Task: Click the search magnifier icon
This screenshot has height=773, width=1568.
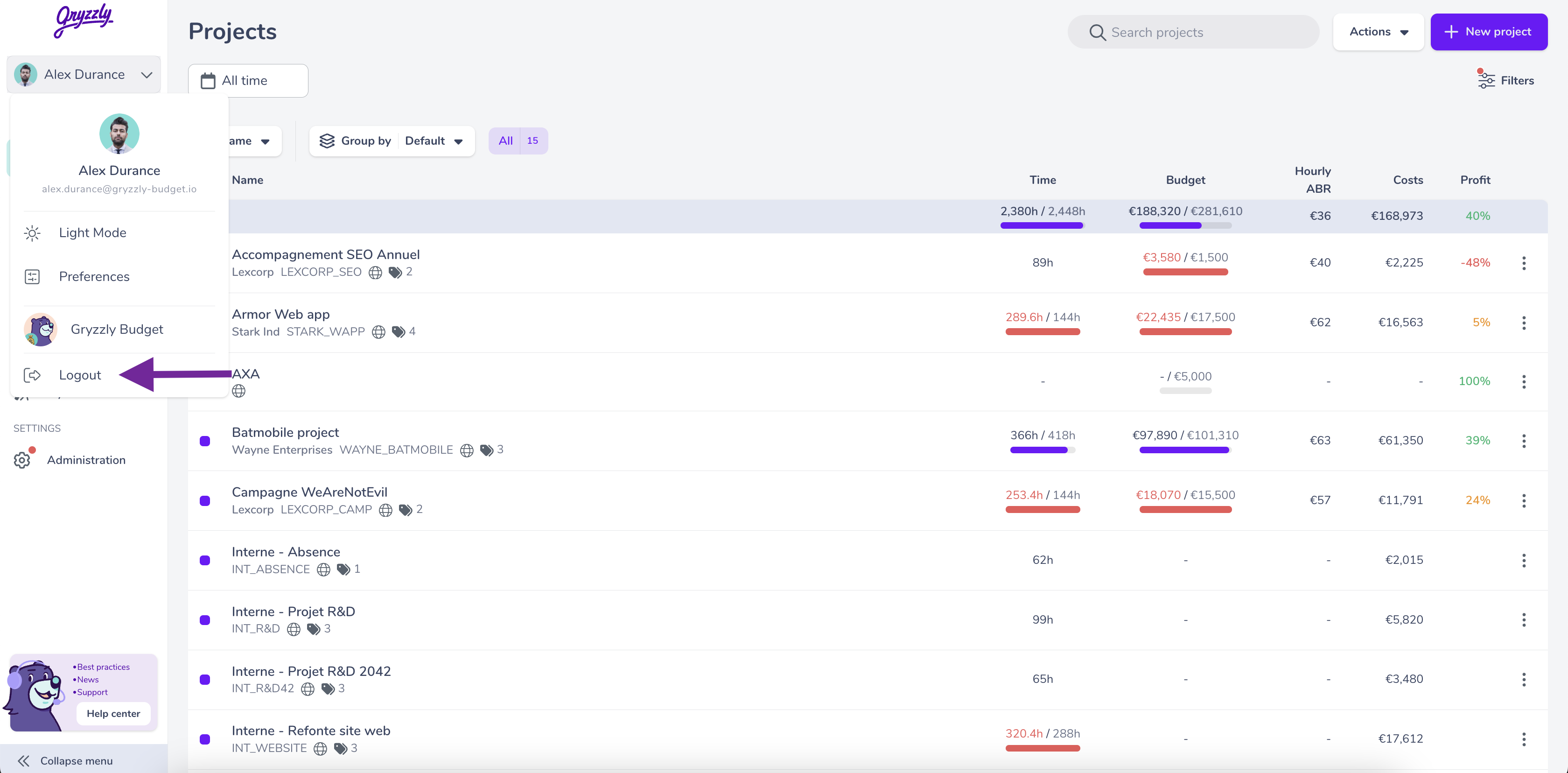Action: [x=1098, y=32]
